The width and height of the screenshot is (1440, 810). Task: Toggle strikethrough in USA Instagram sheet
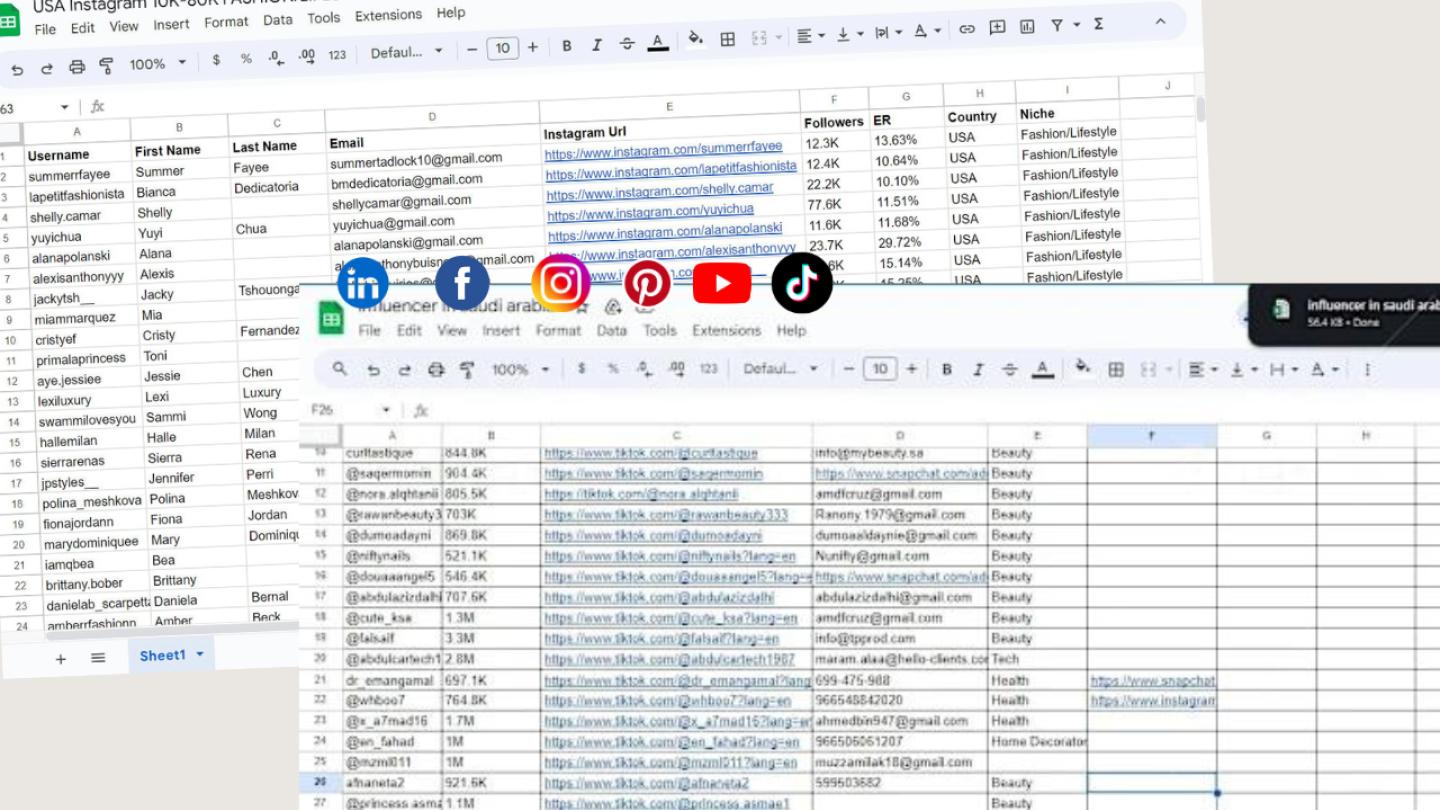coord(627,43)
